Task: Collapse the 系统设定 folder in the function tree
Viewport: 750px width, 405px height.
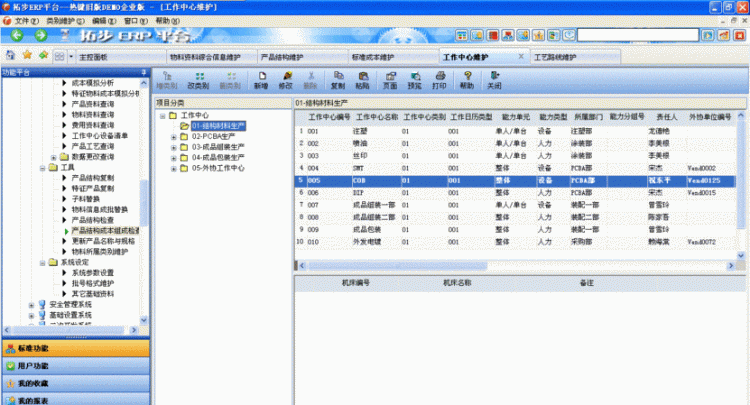Action: pos(42,263)
